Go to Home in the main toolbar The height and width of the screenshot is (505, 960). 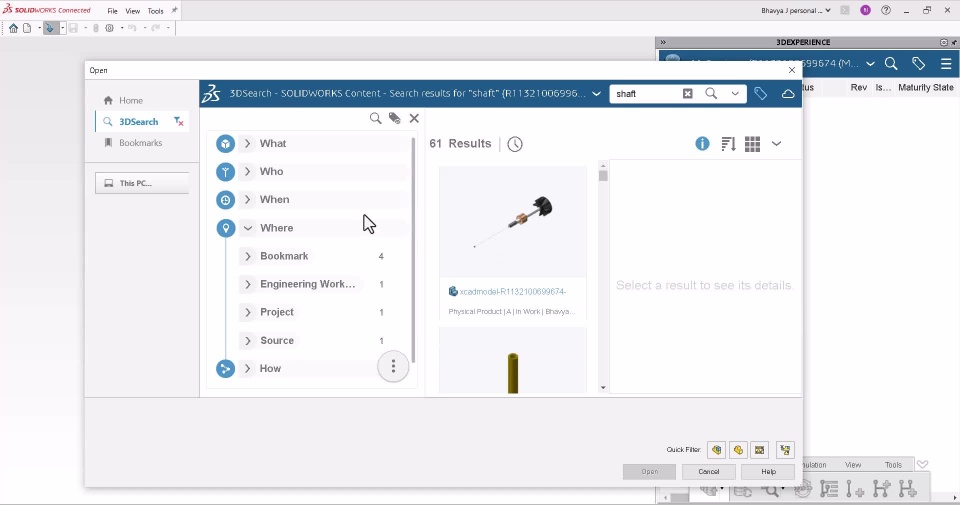coord(13,28)
